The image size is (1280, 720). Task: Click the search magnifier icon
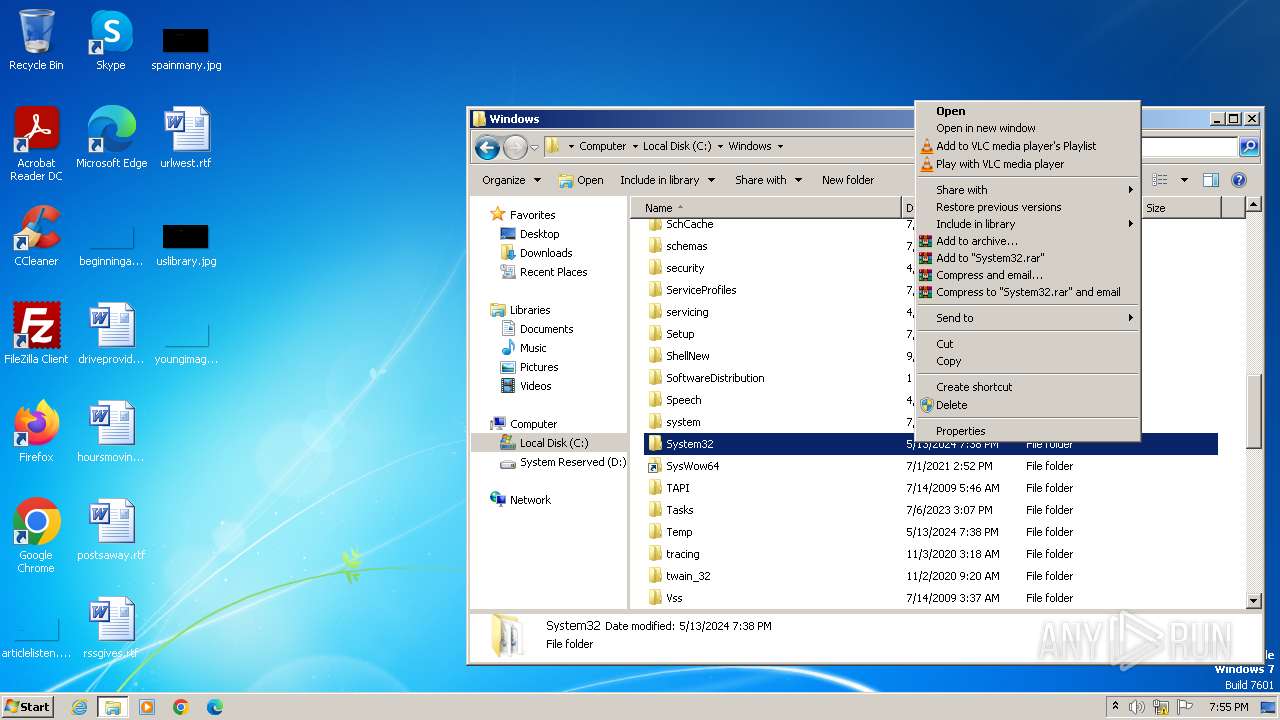tap(1248, 147)
